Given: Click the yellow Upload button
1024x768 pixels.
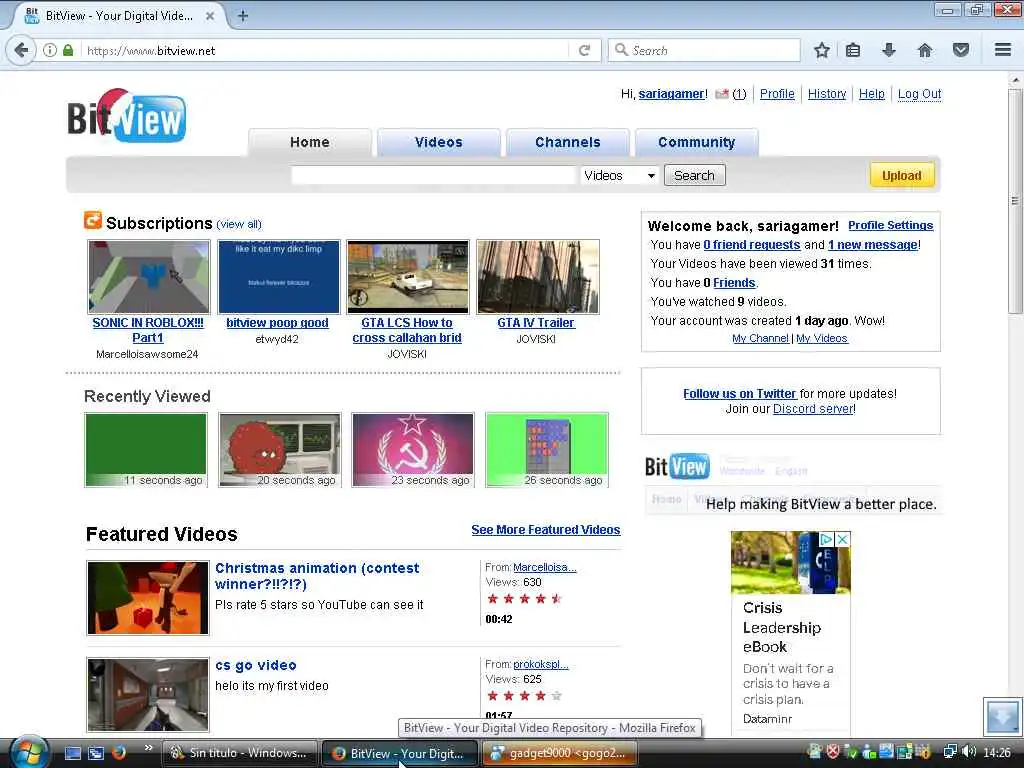Looking at the screenshot, I should (902, 175).
